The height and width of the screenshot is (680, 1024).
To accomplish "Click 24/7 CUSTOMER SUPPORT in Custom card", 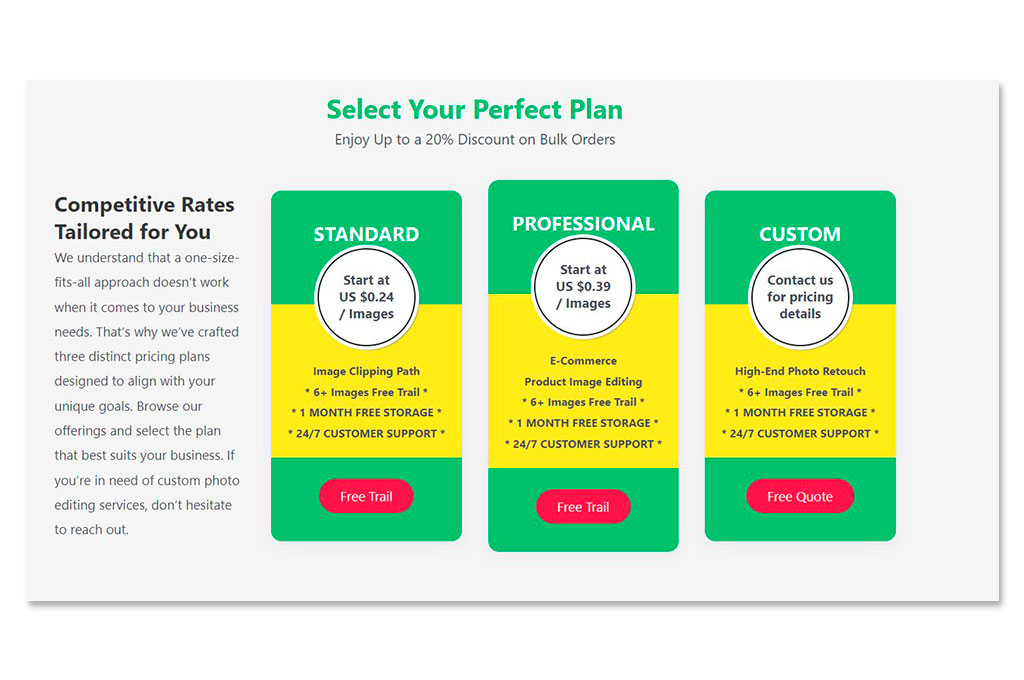I will pyautogui.click(x=800, y=433).
